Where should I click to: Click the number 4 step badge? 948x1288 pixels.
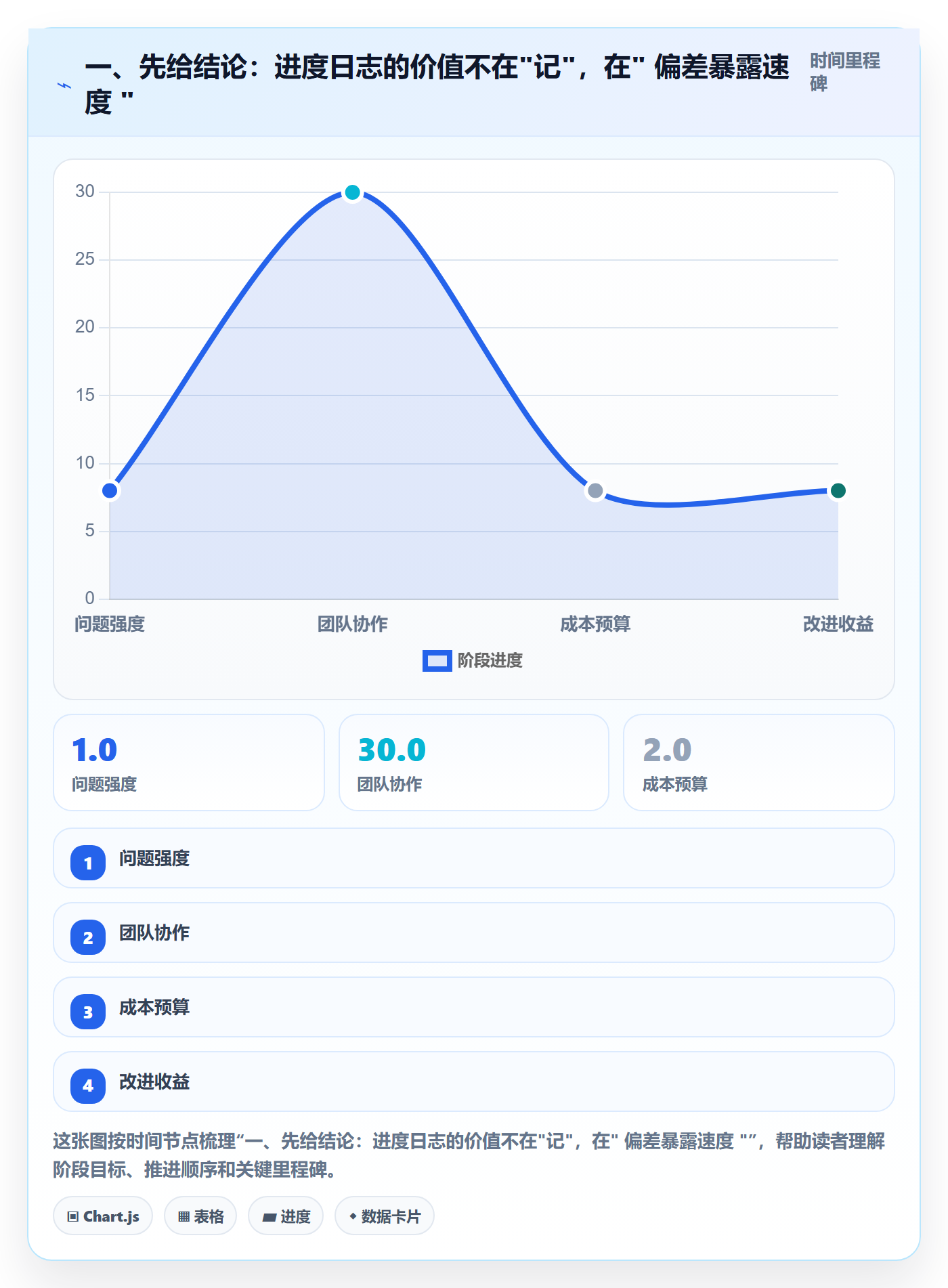[x=88, y=1086]
